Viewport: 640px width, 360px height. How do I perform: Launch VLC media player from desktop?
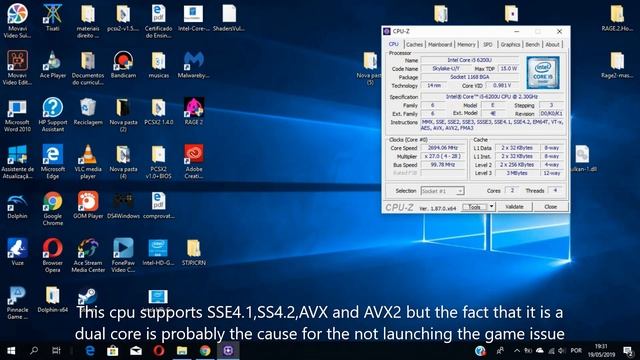pyautogui.click(x=88, y=162)
